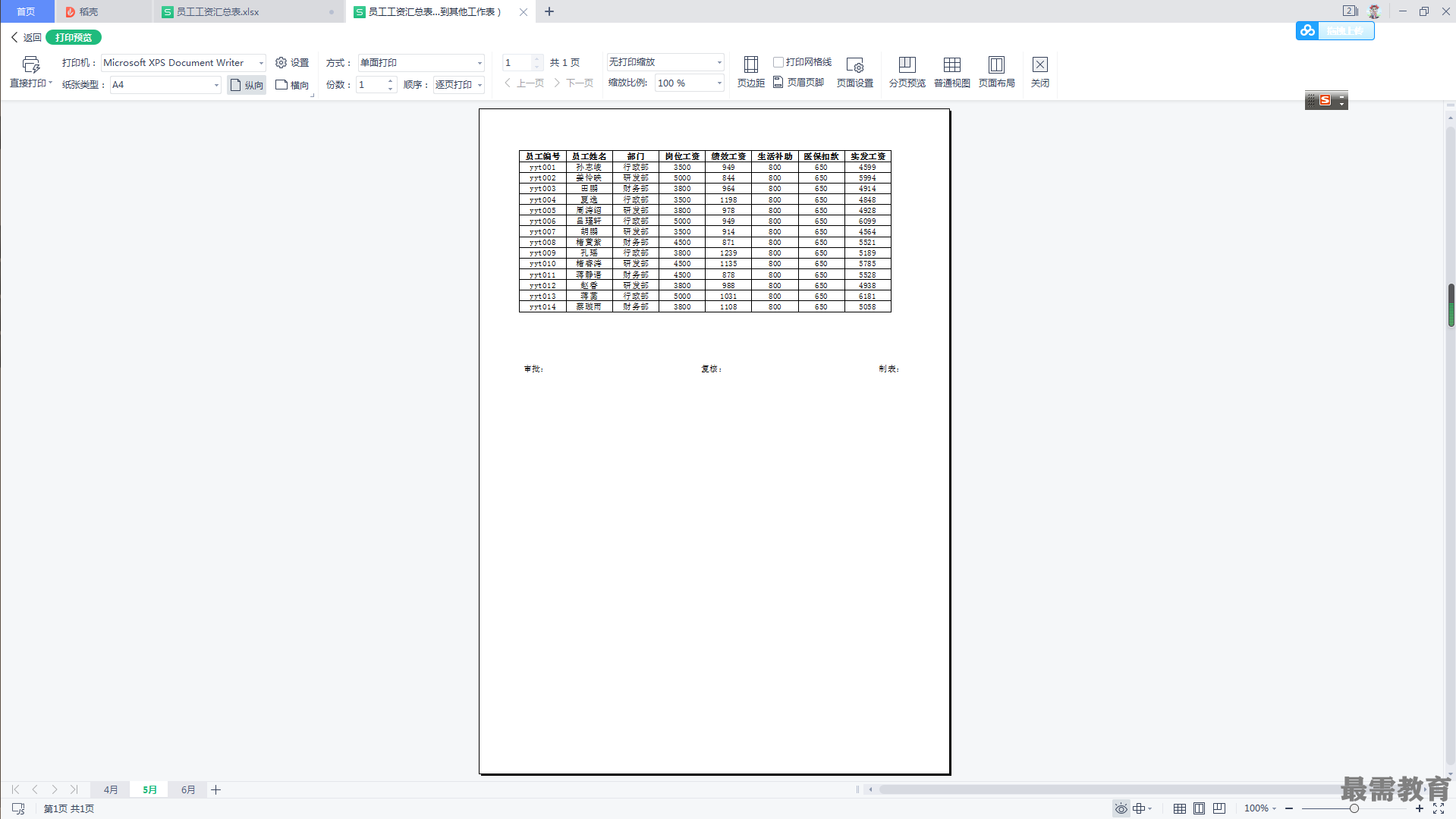The image size is (1456, 819).
Task: Open 页边距 margins tool
Action: point(750,72)
